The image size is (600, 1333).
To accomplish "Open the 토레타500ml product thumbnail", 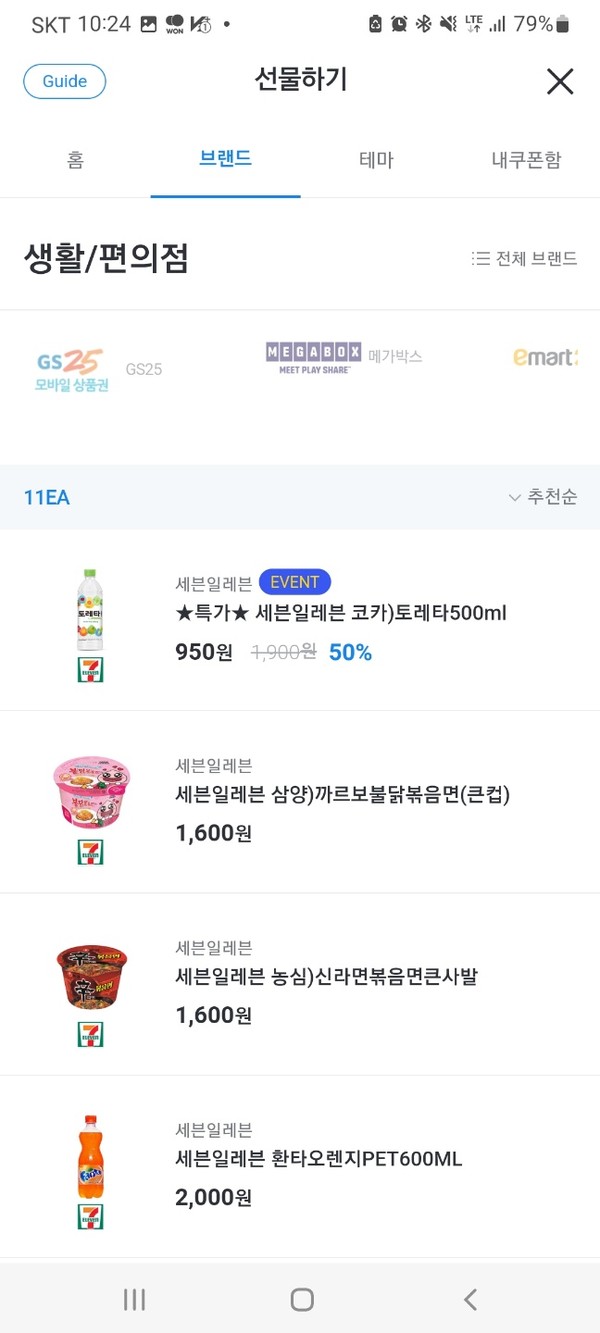I will (91, 611).
